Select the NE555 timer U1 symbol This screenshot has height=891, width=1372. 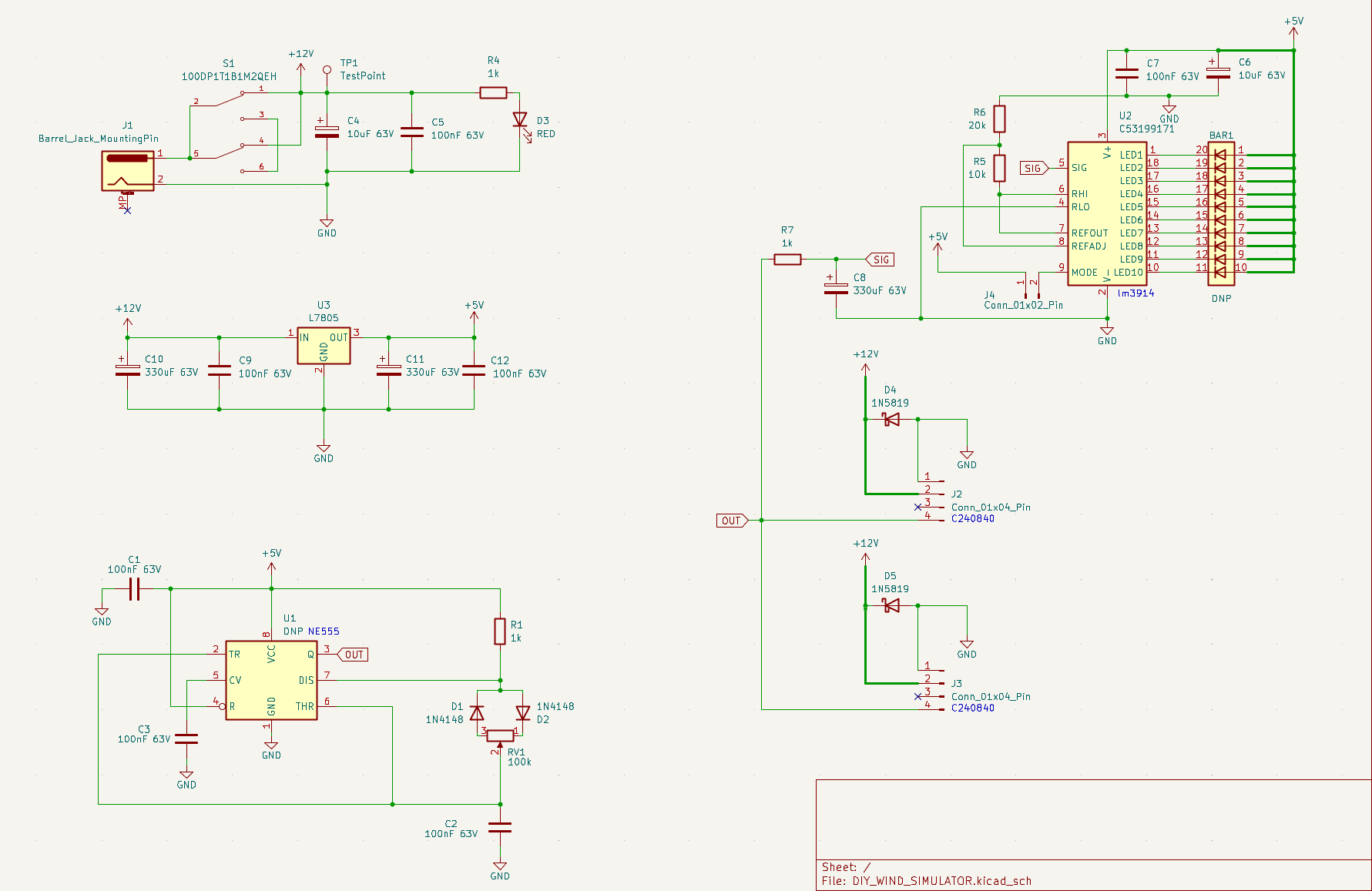(x=271, y=681)
